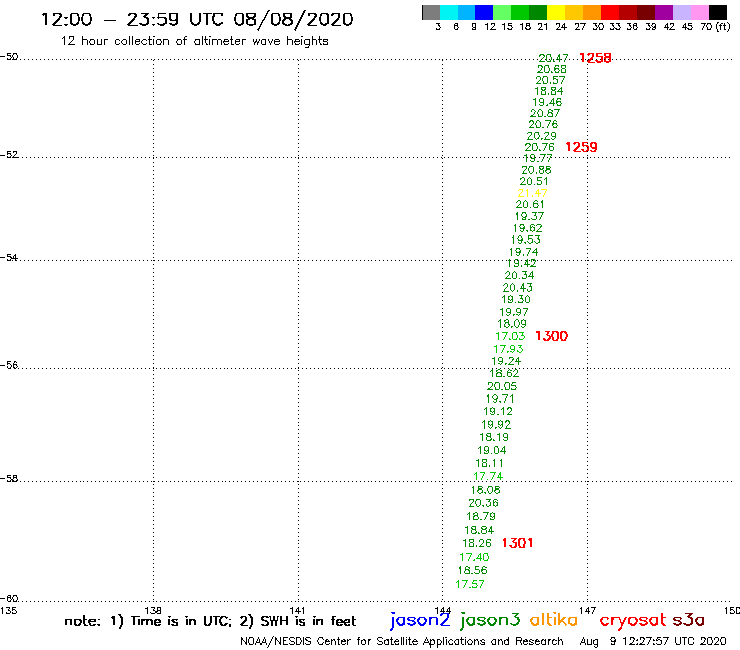Click the '12 hour collection of altimeter wave heights' subtitle

(194, 41)
